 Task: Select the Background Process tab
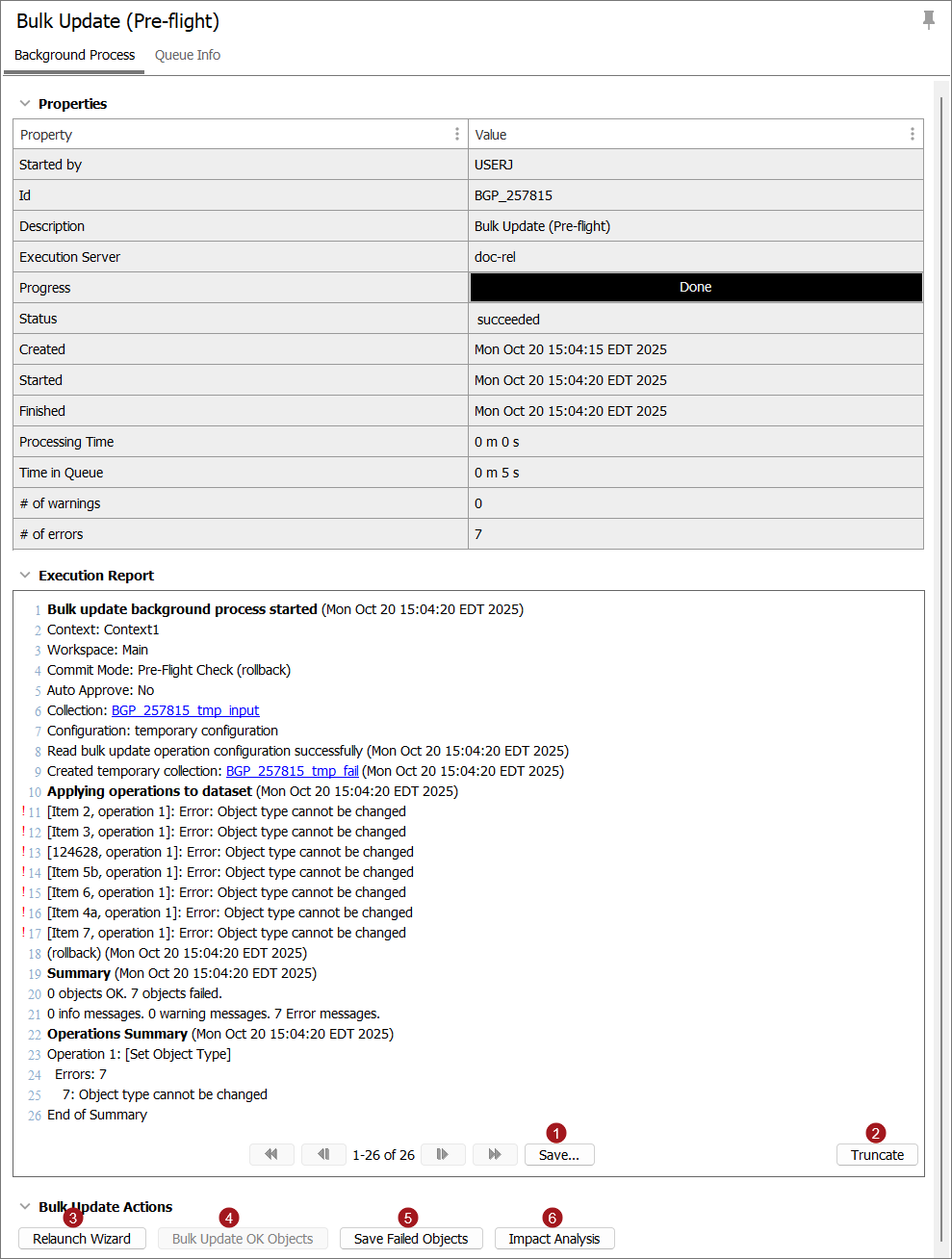point(75,55)
